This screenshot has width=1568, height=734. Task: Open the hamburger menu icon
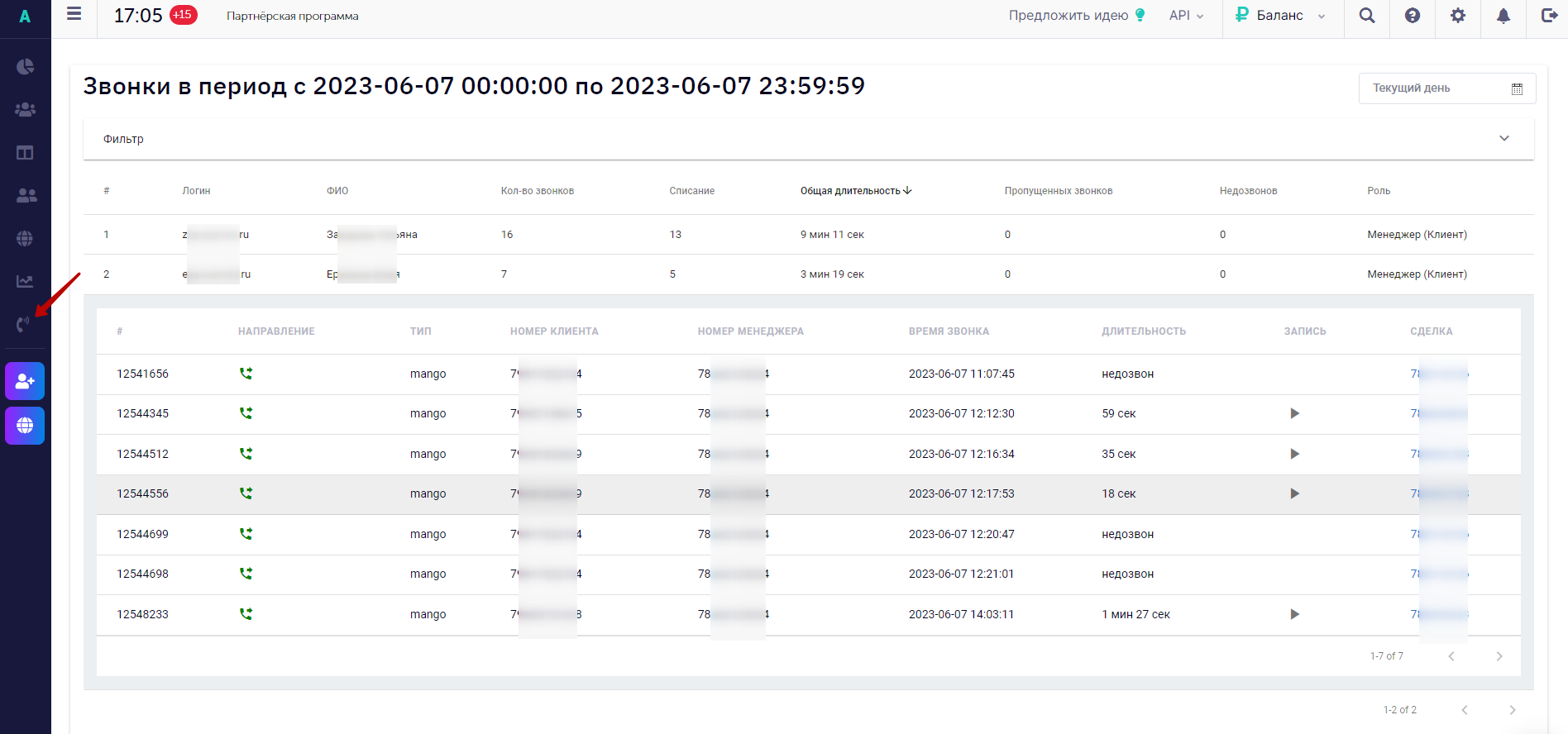click(x=74, y=14)
